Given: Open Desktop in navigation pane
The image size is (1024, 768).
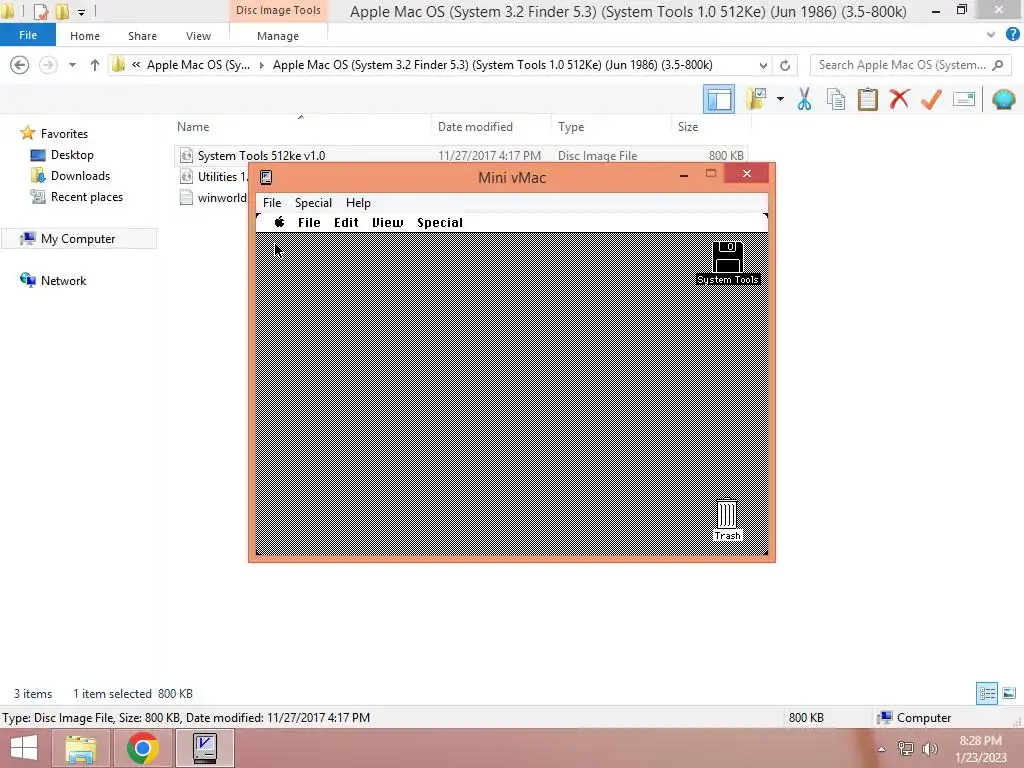Looking at the screenshot, I should coord(72,155).
